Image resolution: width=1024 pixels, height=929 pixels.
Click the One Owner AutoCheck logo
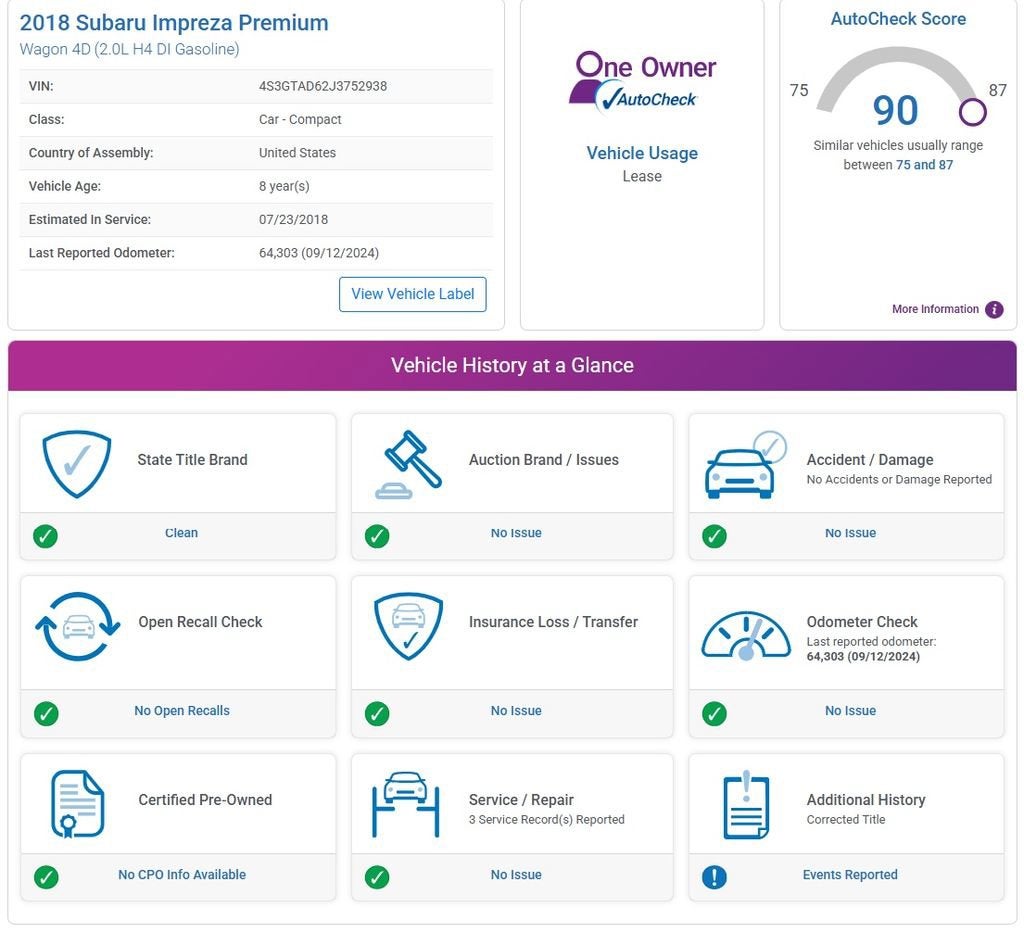click(x=643, y=83)
